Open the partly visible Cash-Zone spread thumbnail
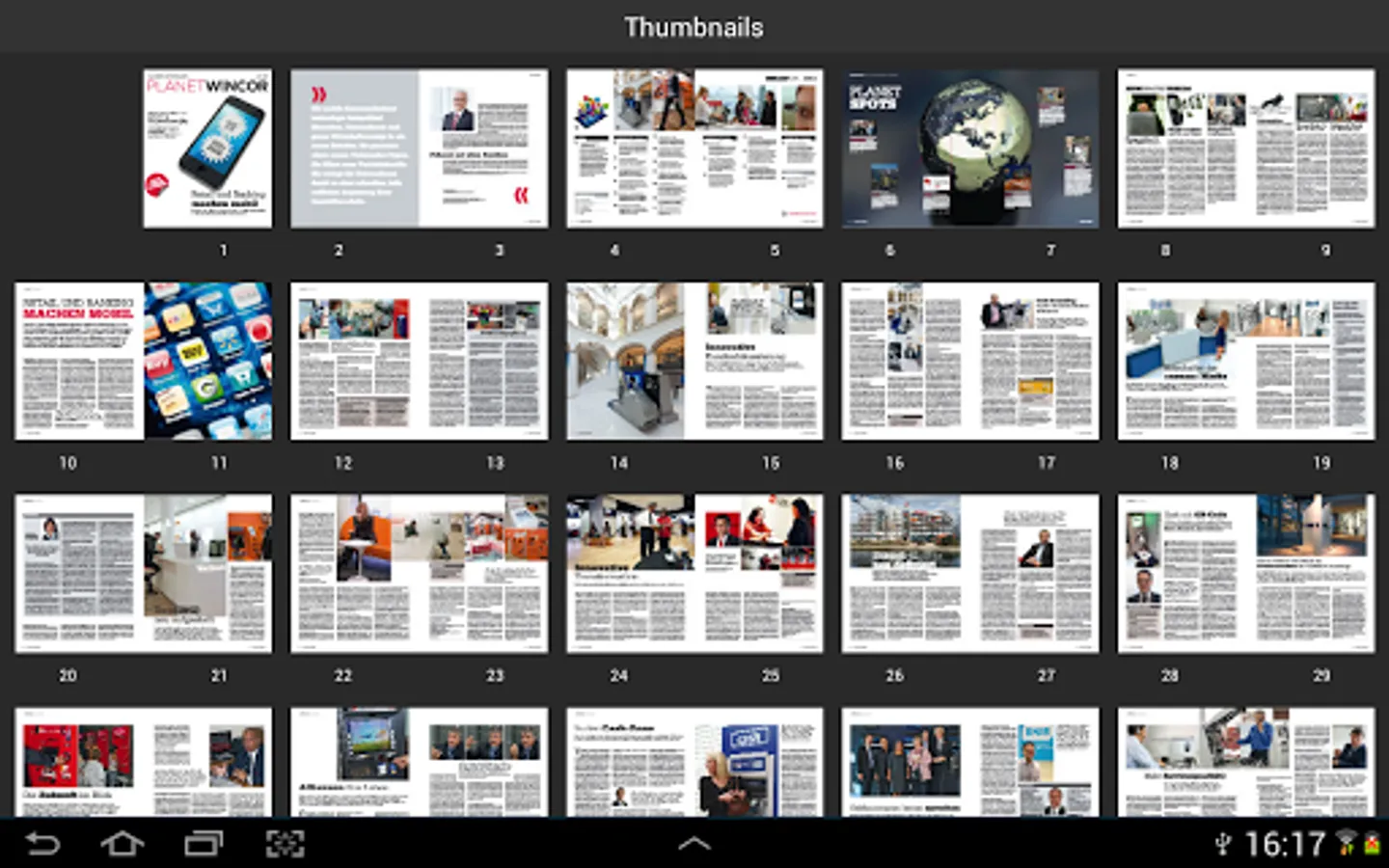 click(x=694, y=762)
